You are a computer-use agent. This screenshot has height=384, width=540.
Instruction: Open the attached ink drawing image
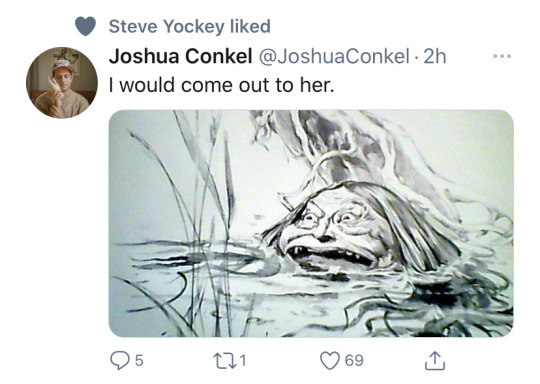[311, 223]
